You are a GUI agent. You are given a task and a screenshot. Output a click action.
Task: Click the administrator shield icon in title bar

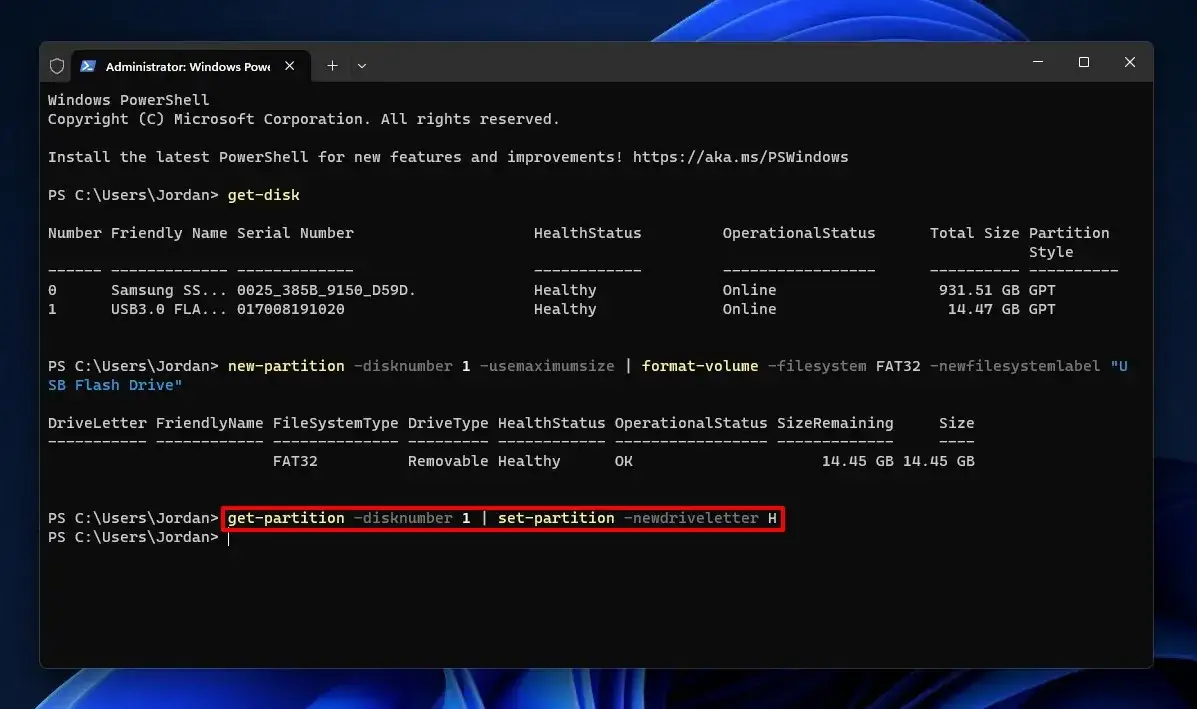click(56, 66)
